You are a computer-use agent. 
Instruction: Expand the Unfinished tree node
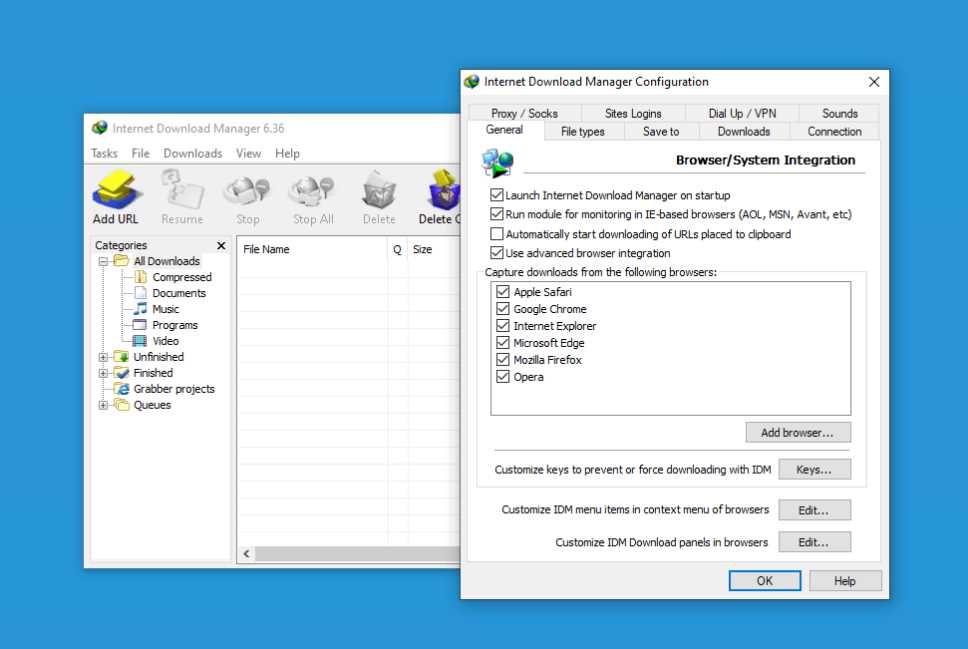click(x=103, y=357)
